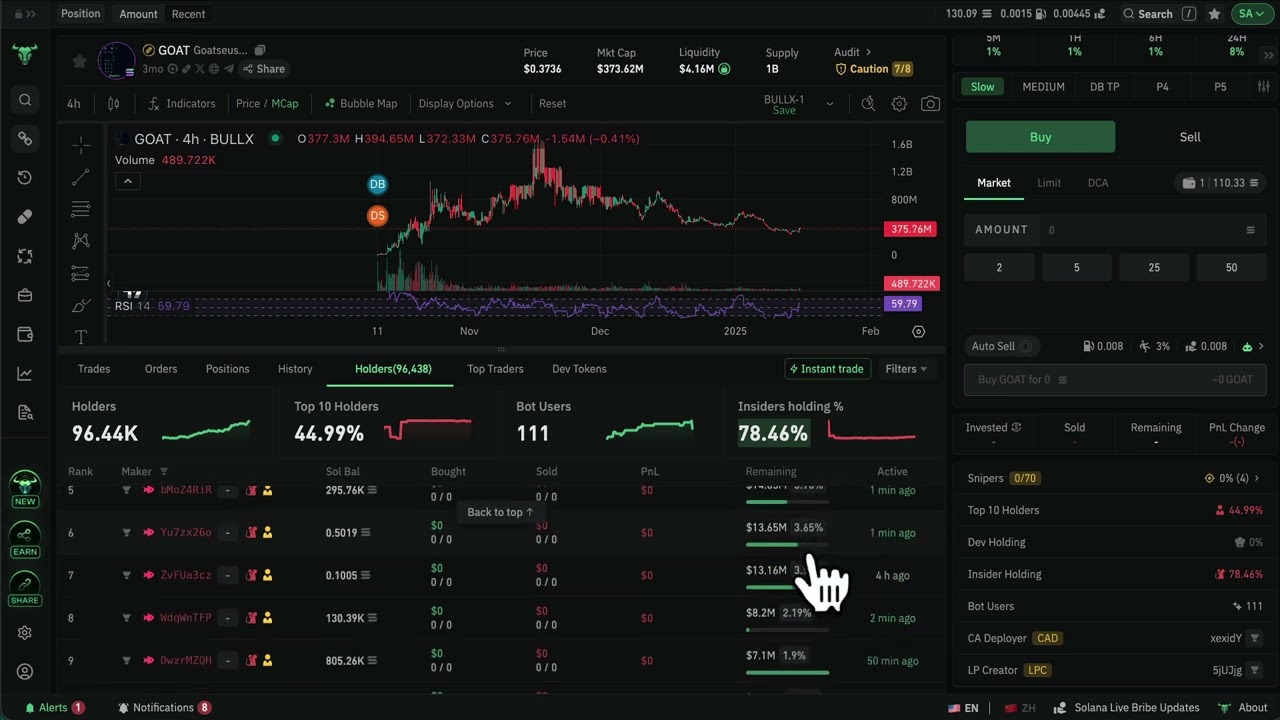The height and width of the screenshot is (720, 1280).
Task: Open the 4h timeframe selector
Action: 74,104
